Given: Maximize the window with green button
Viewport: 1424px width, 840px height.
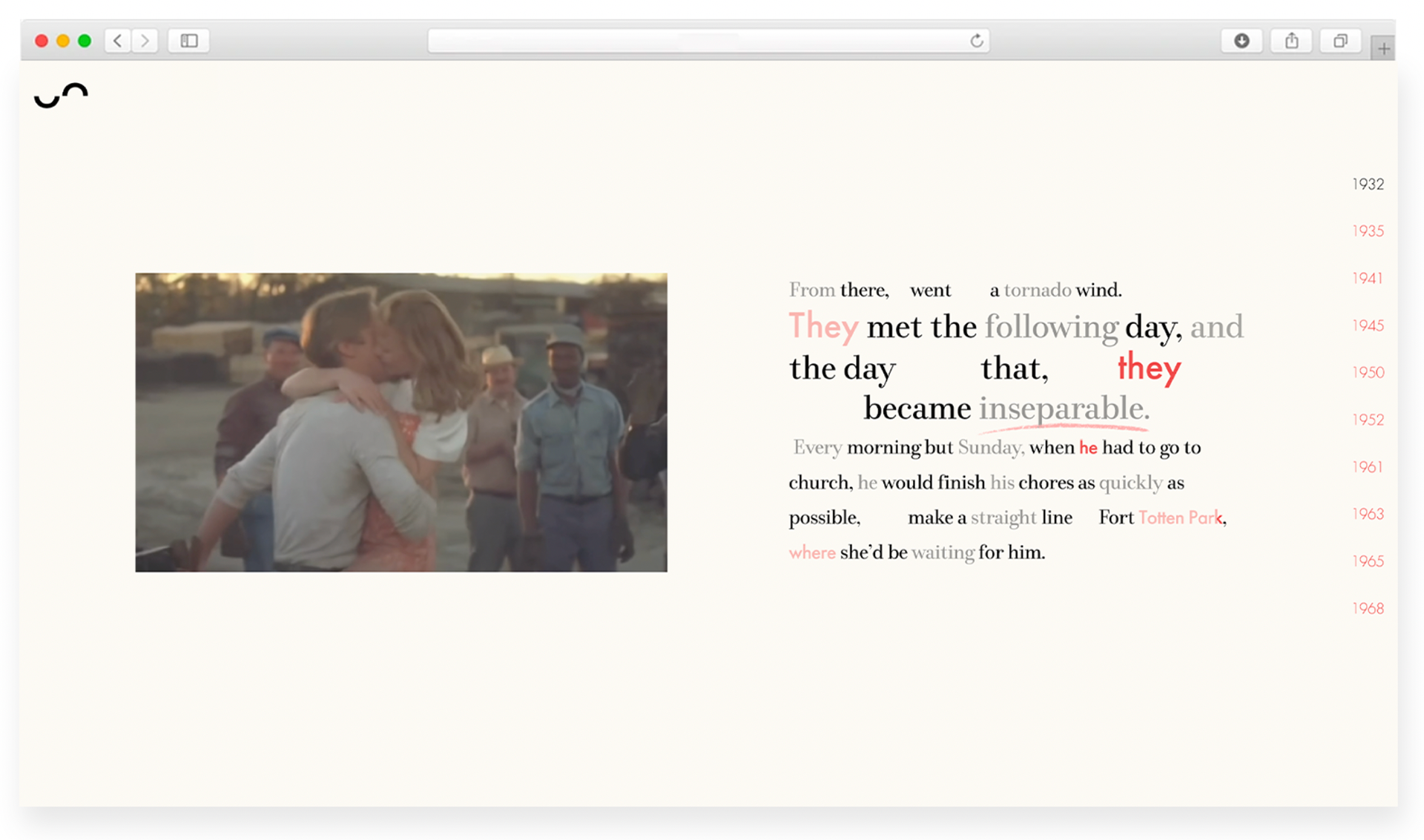Looking at the screenshot, I should tap(85, 41).
